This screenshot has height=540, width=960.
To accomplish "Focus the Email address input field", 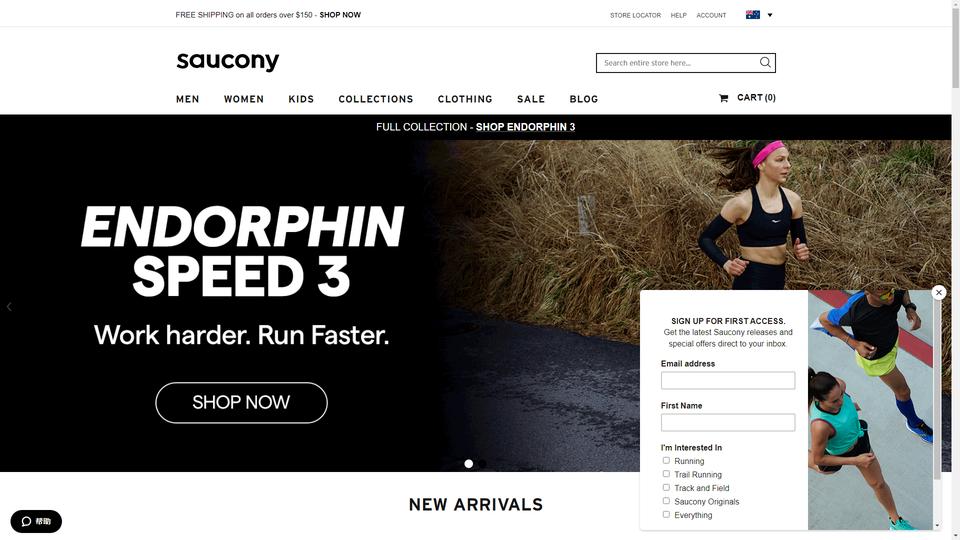I will pyautogui.click(x=728, y=380).
